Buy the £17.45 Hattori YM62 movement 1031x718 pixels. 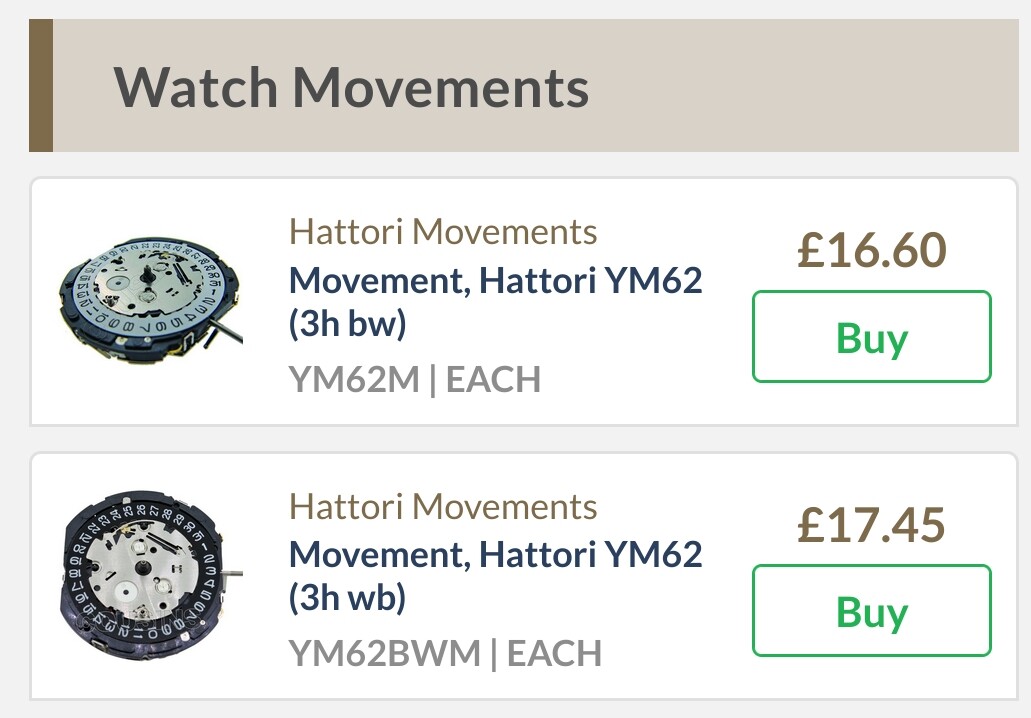tap(871, 610)
